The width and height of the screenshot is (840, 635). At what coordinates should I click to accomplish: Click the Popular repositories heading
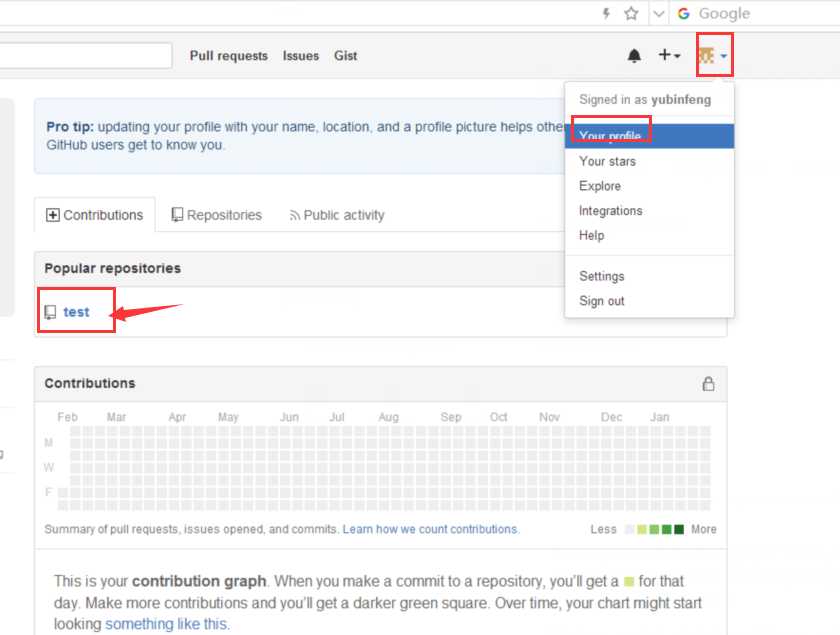[112, 268]
